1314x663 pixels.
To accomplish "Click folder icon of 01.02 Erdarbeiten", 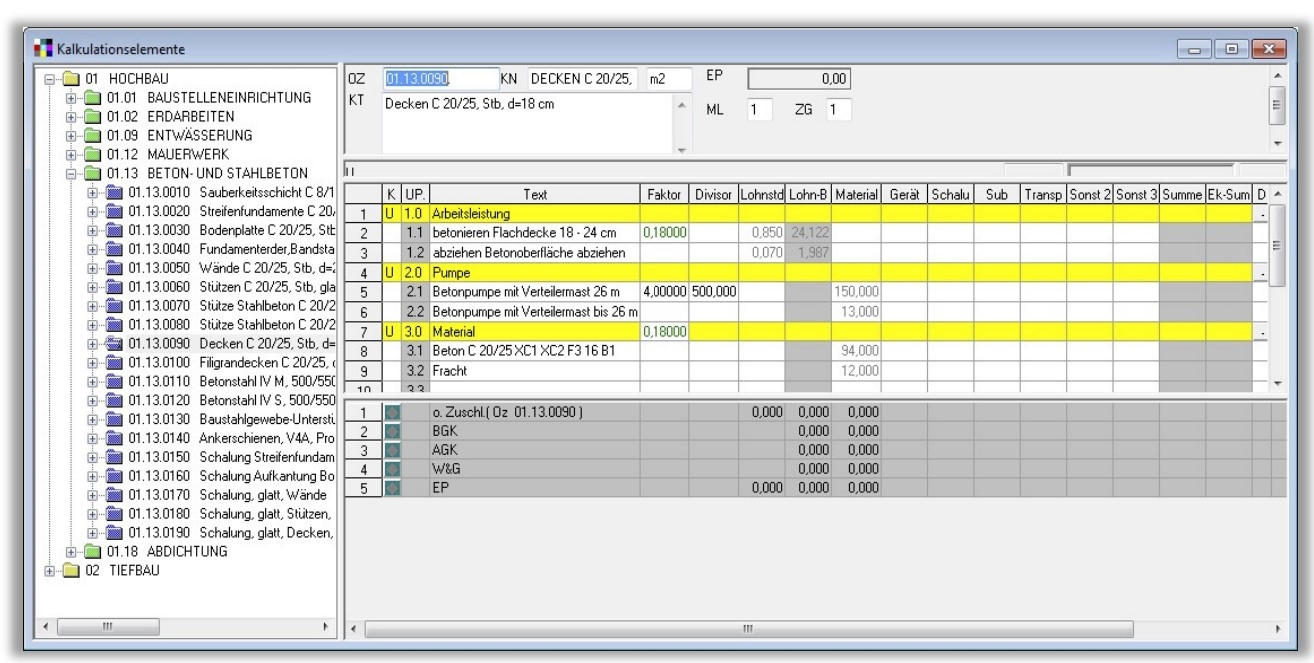I will click(92, 116).
